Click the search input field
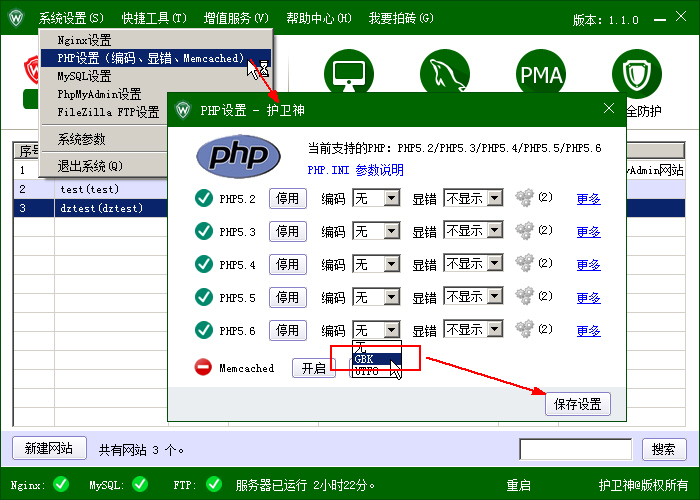This screenshot has height=500, width=700. (x=575, y=449)
